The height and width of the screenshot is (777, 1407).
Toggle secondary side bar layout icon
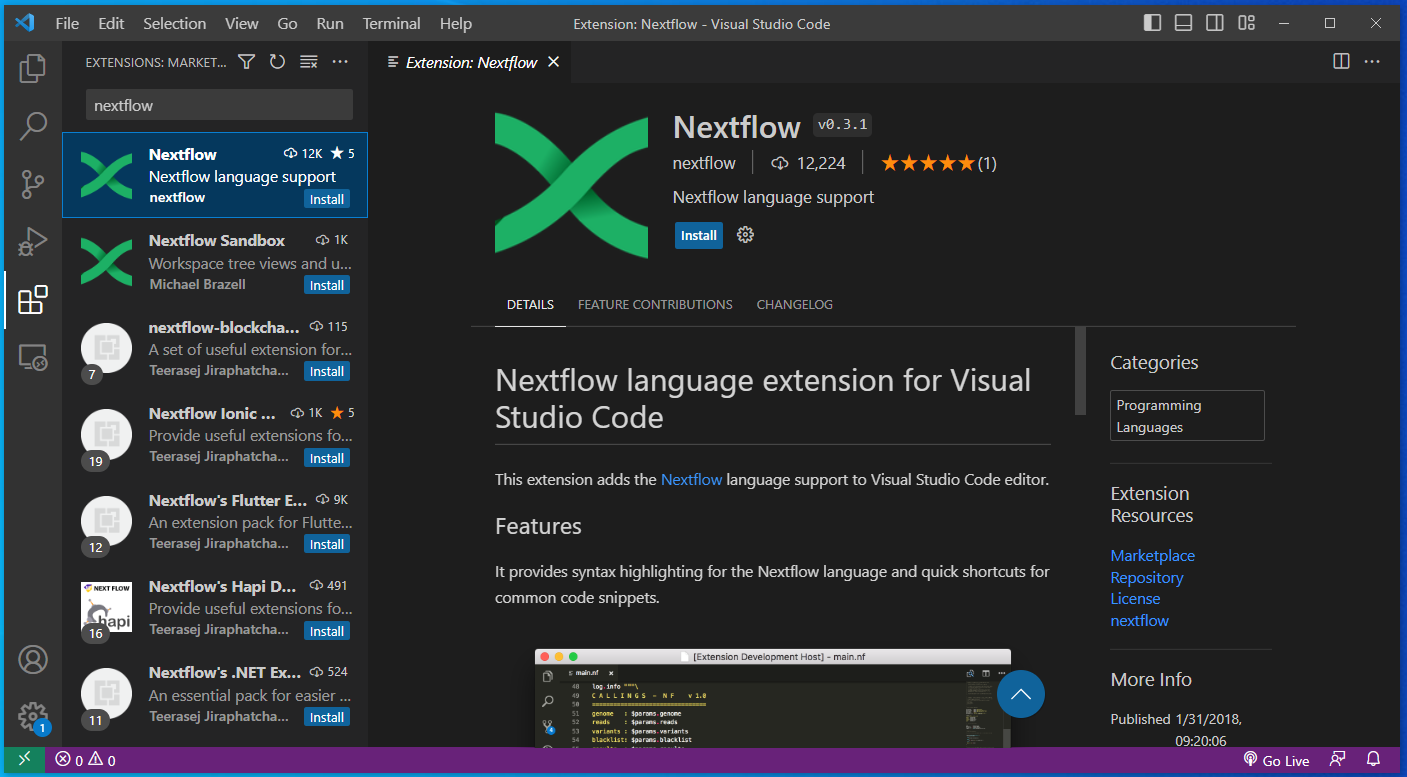click(1214, 23)
